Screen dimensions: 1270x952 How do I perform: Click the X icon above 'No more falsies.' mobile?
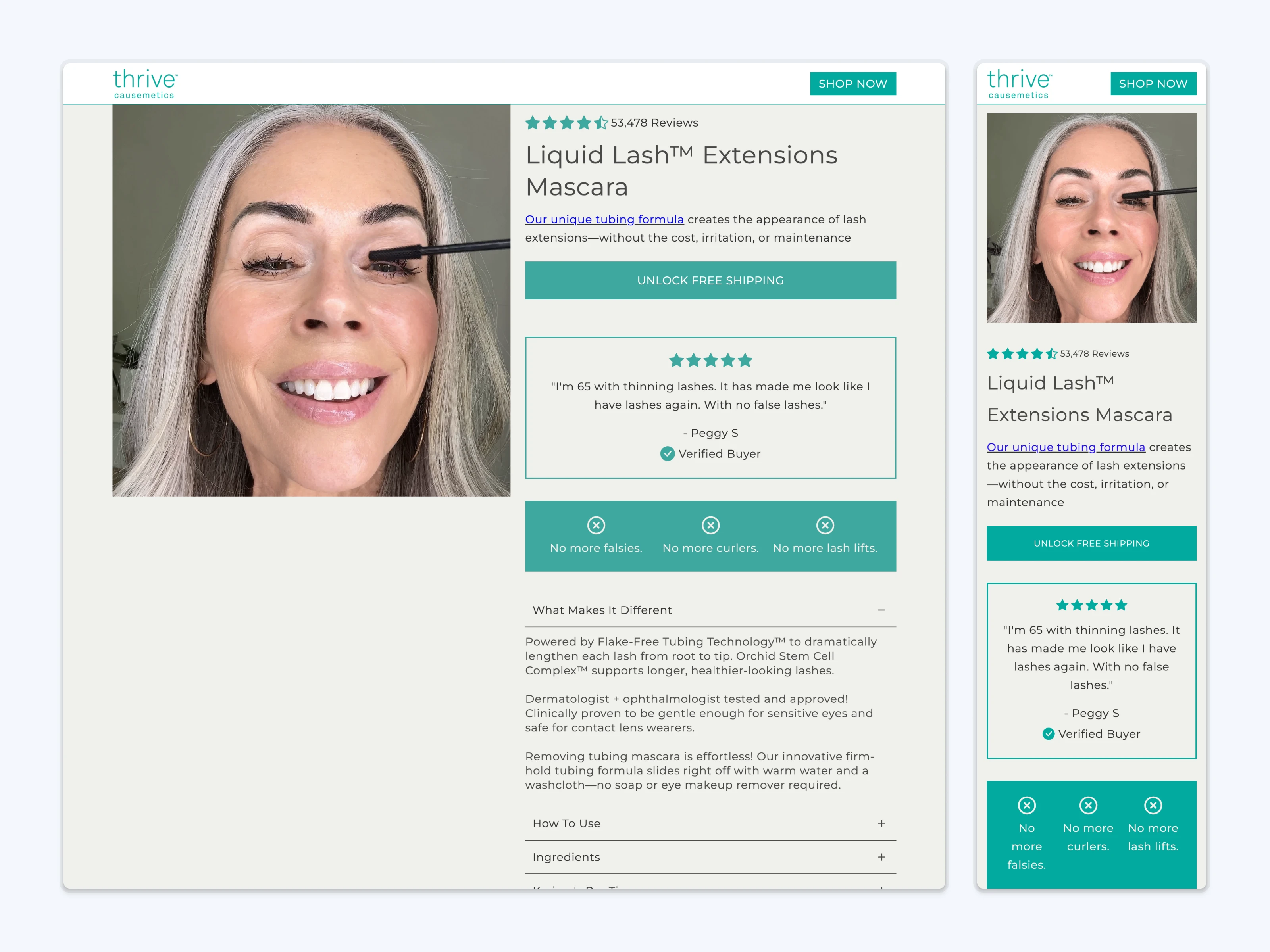[1027, 805]
